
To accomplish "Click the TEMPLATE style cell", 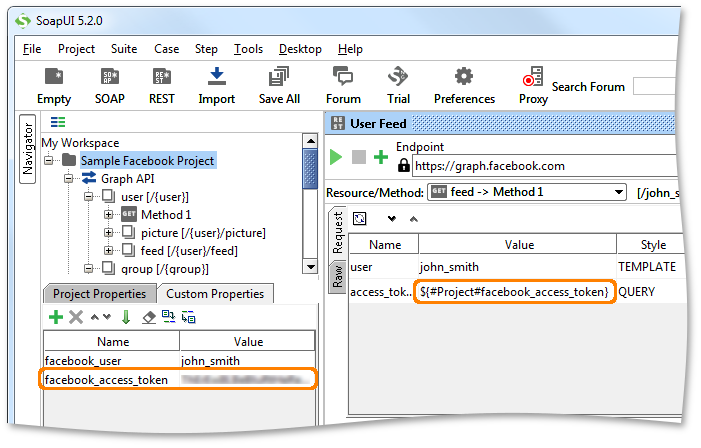I will pos(647,267).
